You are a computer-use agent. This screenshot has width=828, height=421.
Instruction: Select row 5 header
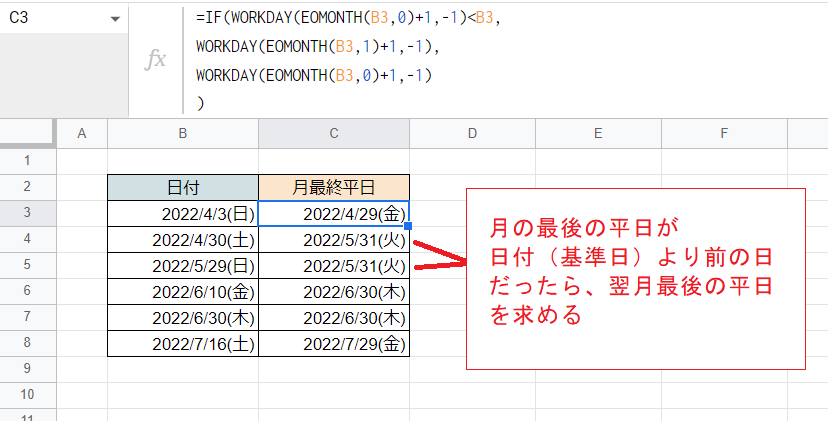click(27, 265)
